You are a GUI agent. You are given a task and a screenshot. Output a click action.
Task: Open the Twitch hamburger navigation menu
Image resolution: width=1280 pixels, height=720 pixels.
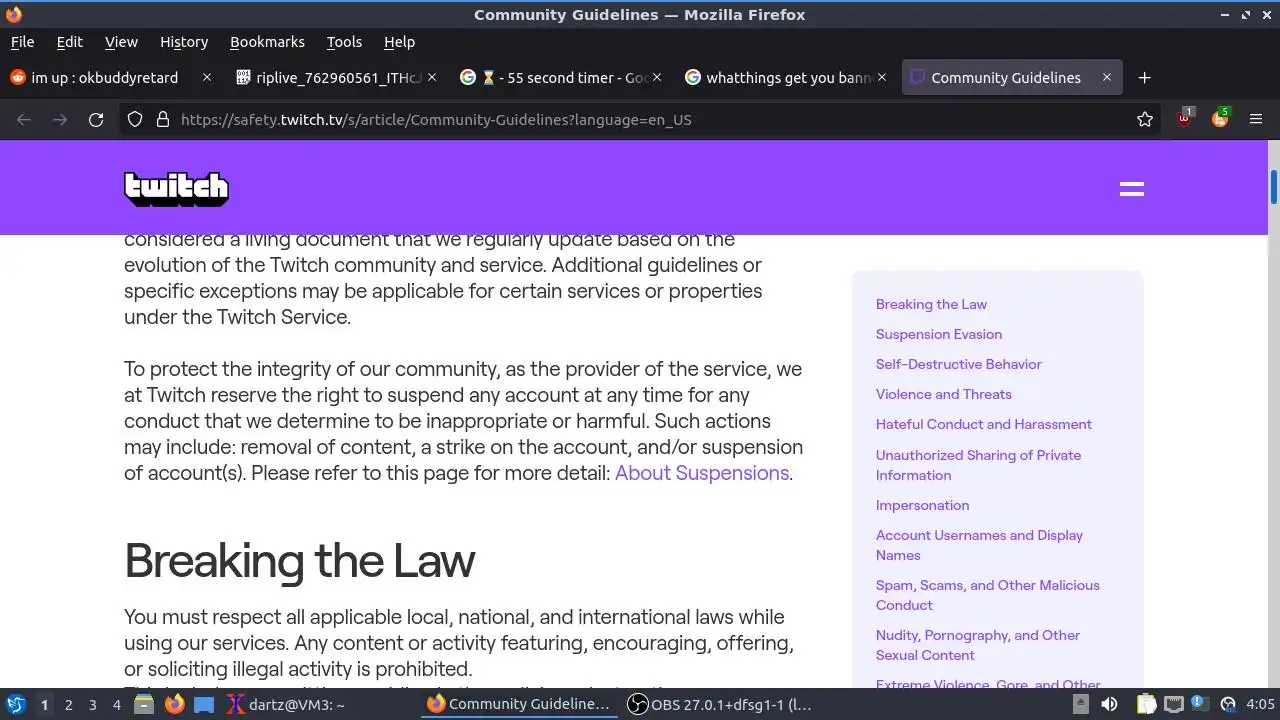coord(1131,189)
